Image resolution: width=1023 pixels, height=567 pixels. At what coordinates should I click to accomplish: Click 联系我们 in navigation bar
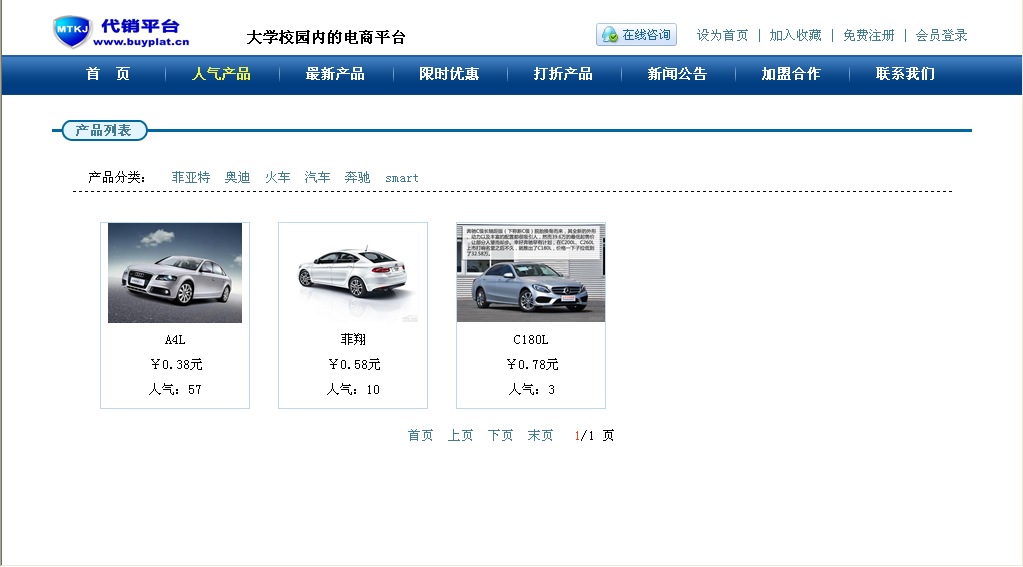click(x=905, y=74)
